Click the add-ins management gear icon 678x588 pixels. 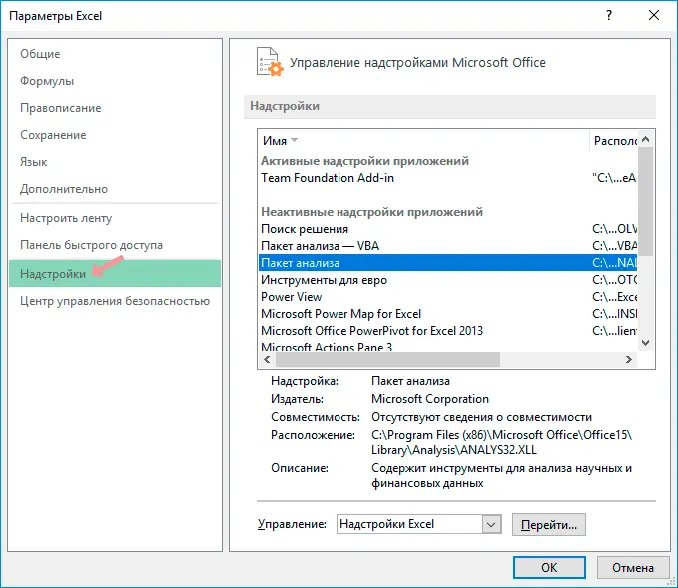pos(270,62)
